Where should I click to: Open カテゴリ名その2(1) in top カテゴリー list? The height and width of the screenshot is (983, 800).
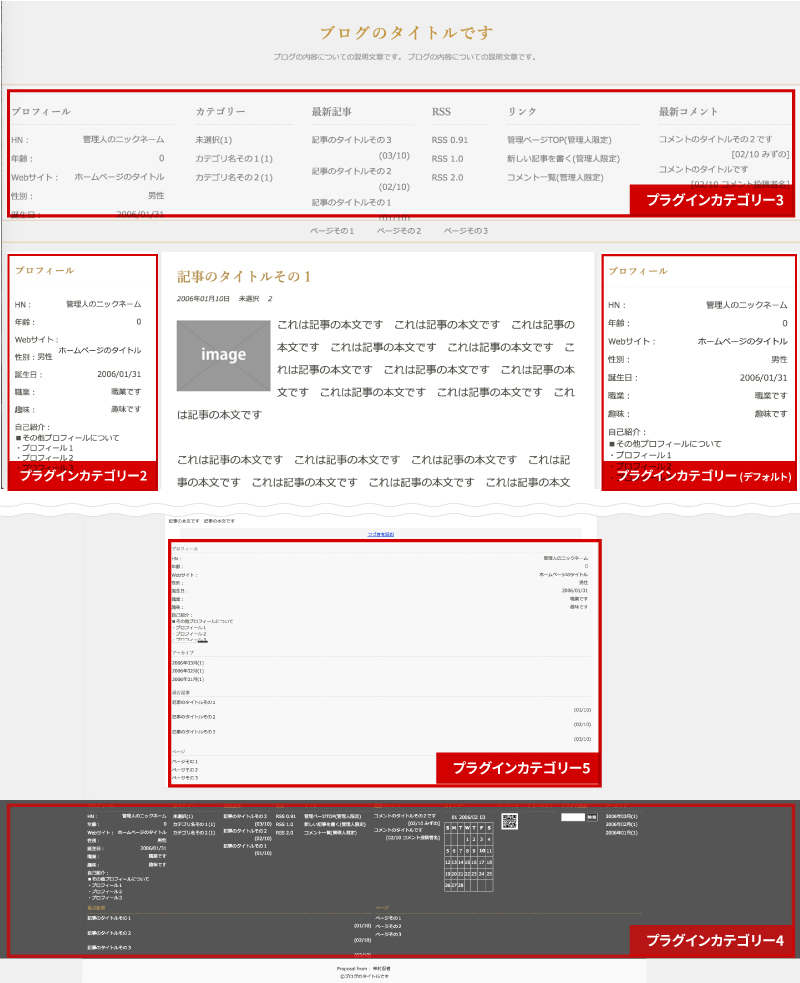click(x=234, y=177)
